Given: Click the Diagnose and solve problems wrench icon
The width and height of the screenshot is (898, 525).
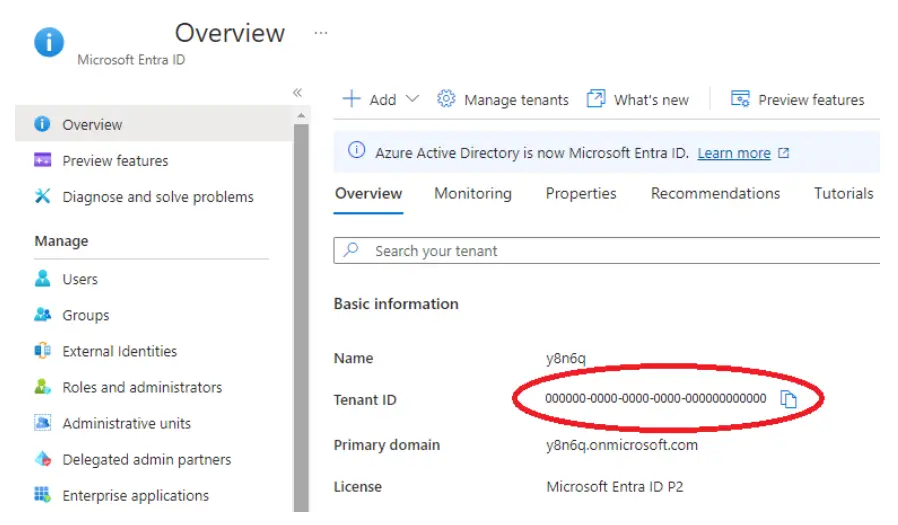Looking at the screenshot, I should 42,196.
